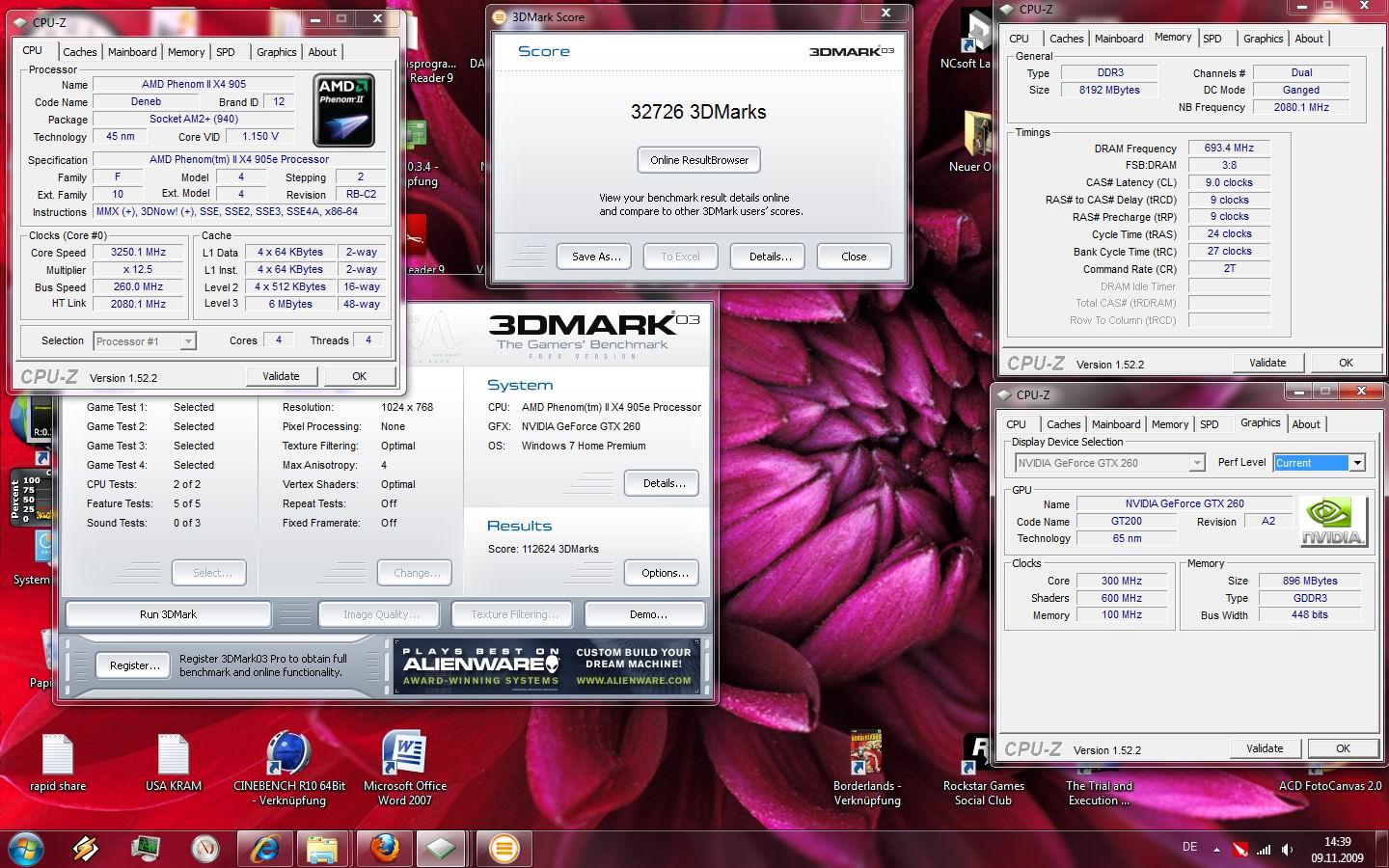This screenshot has width=1389, height=868.
Task: Click the red antivirus tray icon
Action: (1239, 850)
